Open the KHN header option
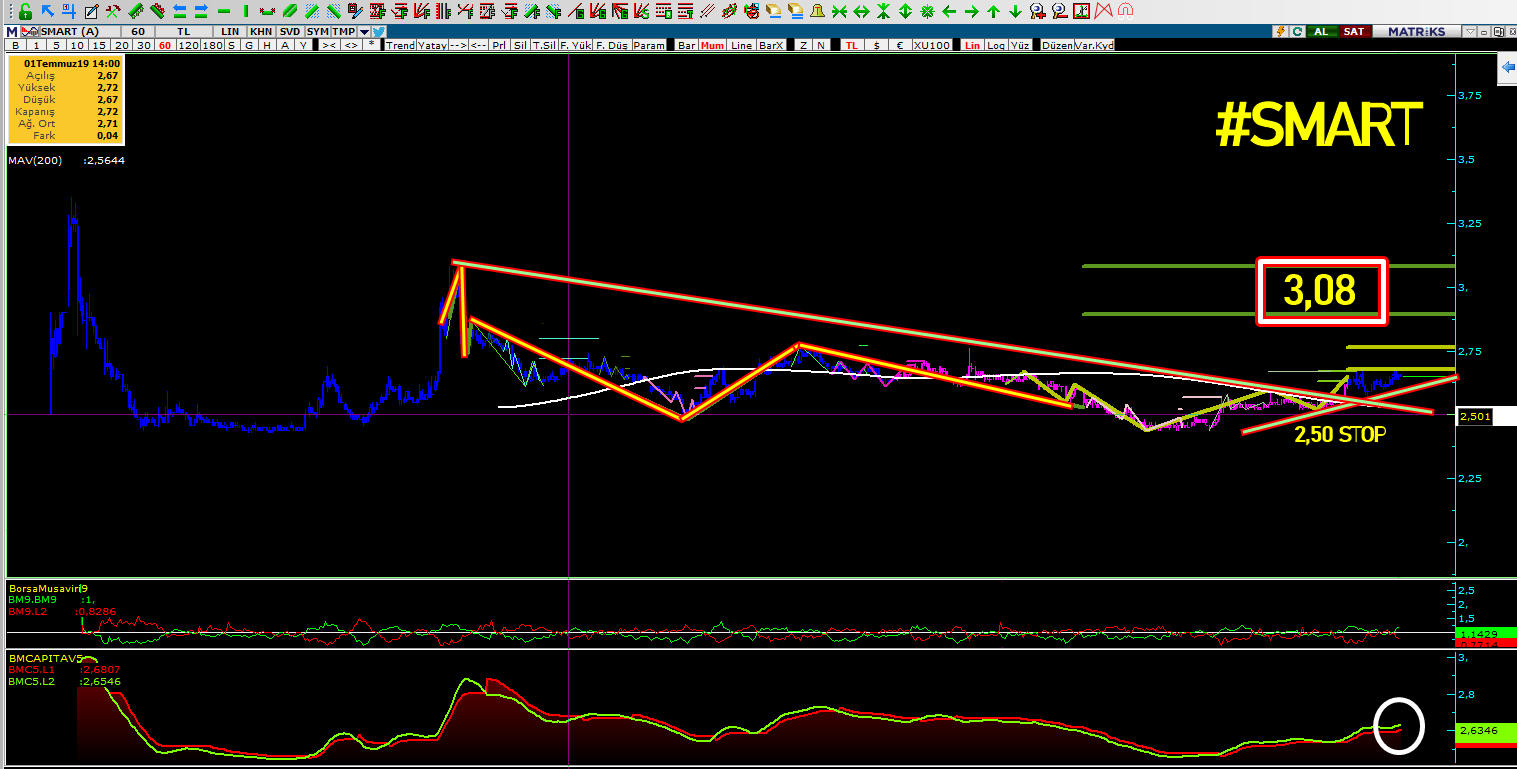 tap(260, 32)
